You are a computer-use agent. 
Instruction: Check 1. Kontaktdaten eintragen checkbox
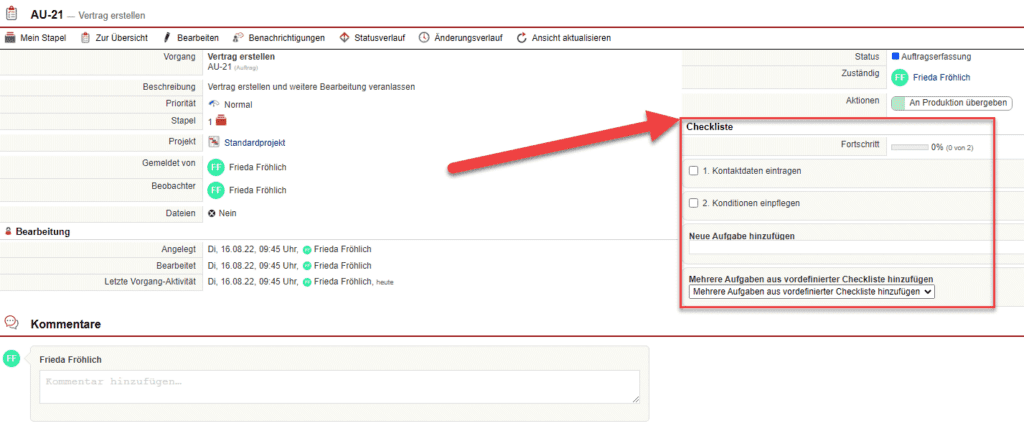[x=694, y=171]
